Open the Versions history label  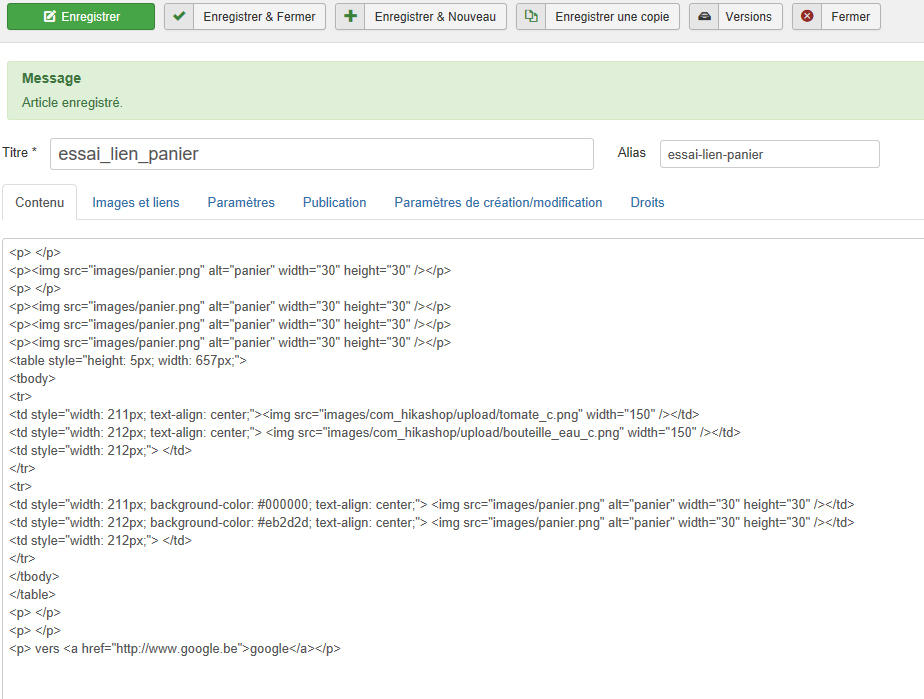point(748,17)
